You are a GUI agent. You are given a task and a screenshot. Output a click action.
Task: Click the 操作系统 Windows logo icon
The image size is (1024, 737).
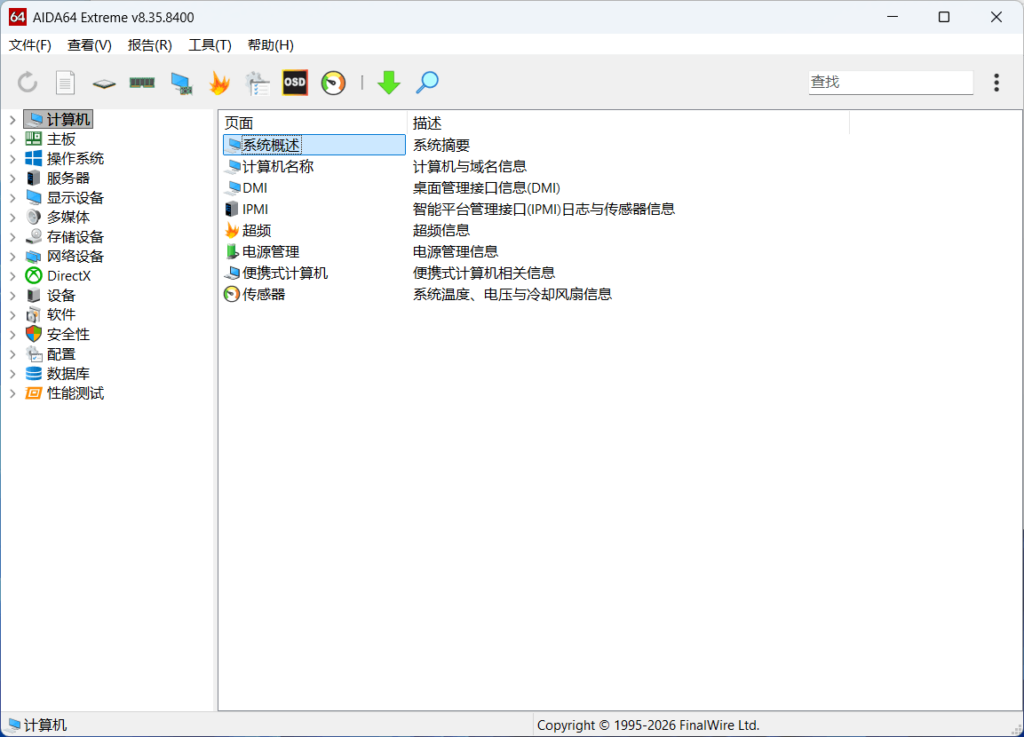coord(33,159)
